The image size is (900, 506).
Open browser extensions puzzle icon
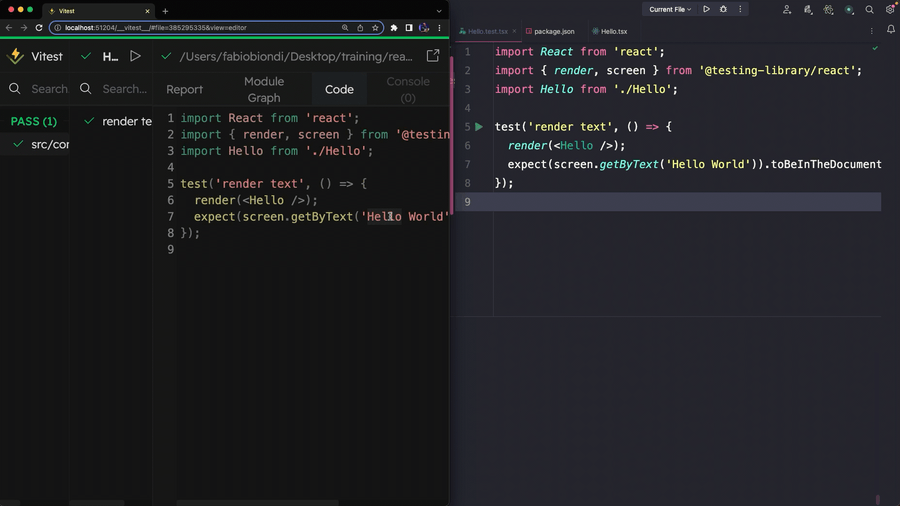(394, 28)
